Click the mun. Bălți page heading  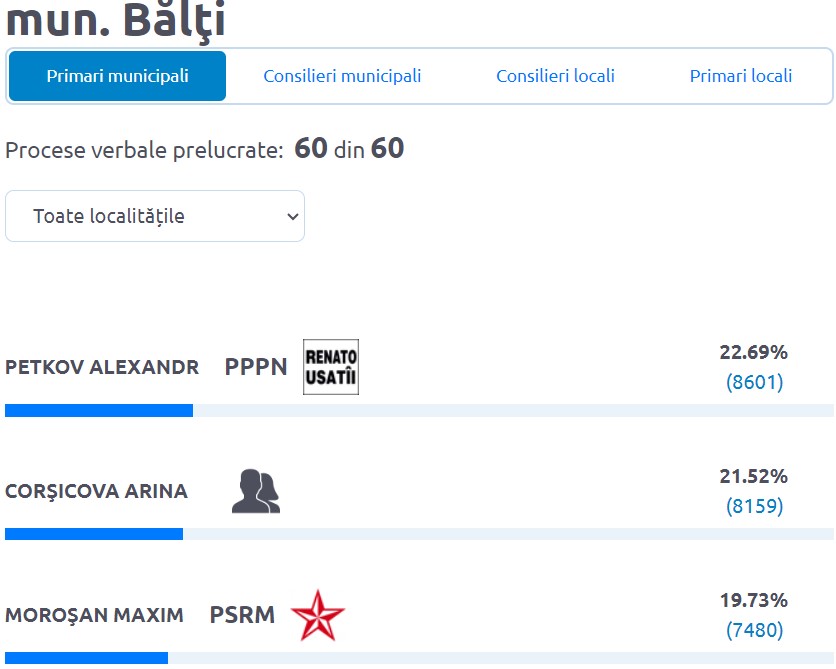pos(115,20)
